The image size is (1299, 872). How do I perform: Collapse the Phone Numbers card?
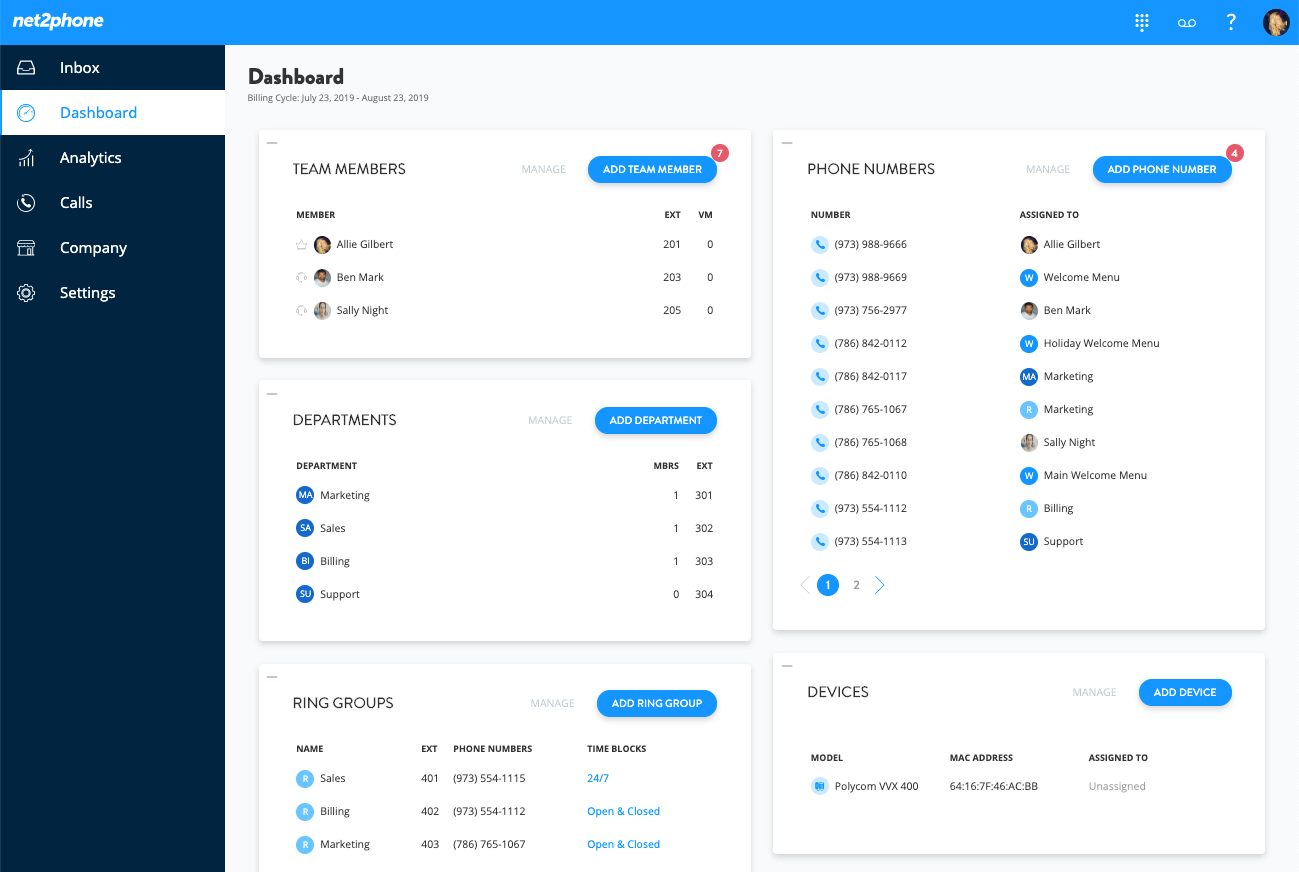pos(786,143)
